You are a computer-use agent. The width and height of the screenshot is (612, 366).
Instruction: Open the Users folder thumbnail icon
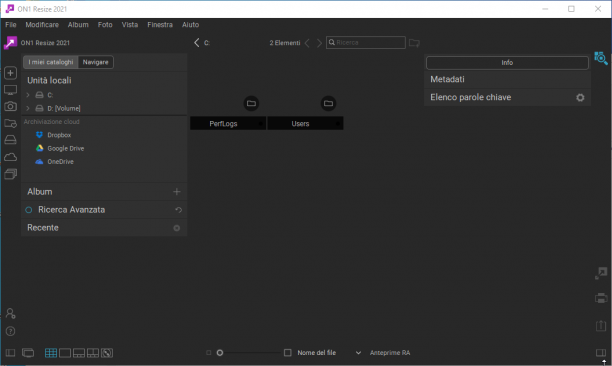coord(328,103)
